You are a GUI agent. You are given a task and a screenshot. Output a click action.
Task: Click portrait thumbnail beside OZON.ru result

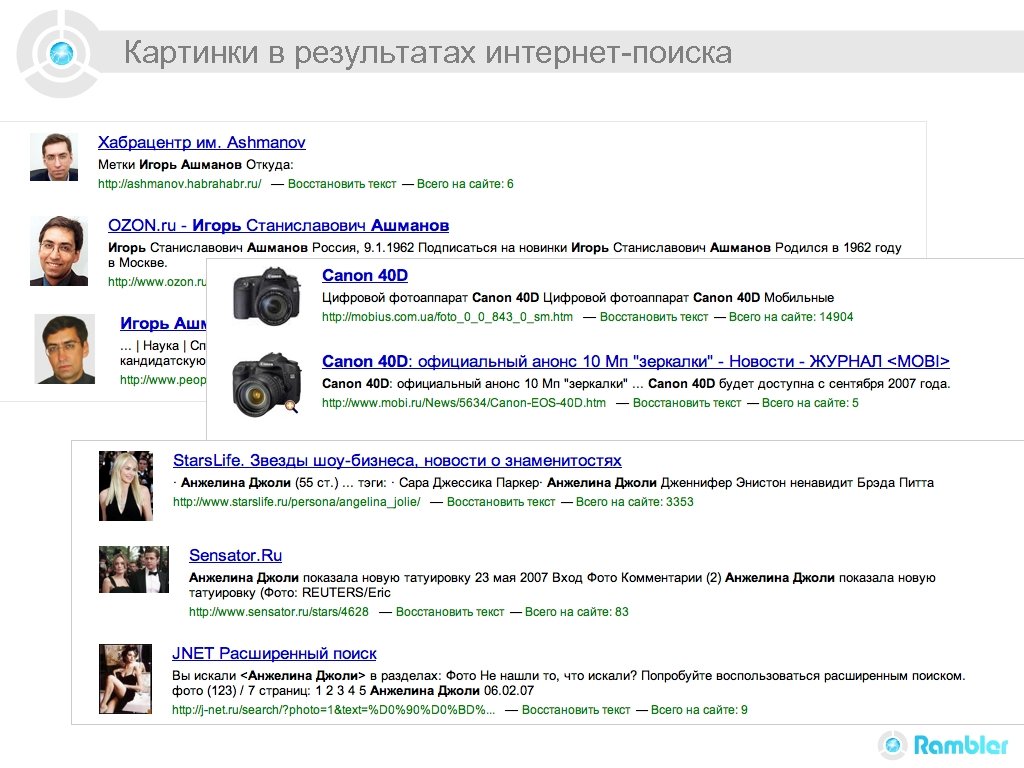point(59,251)
